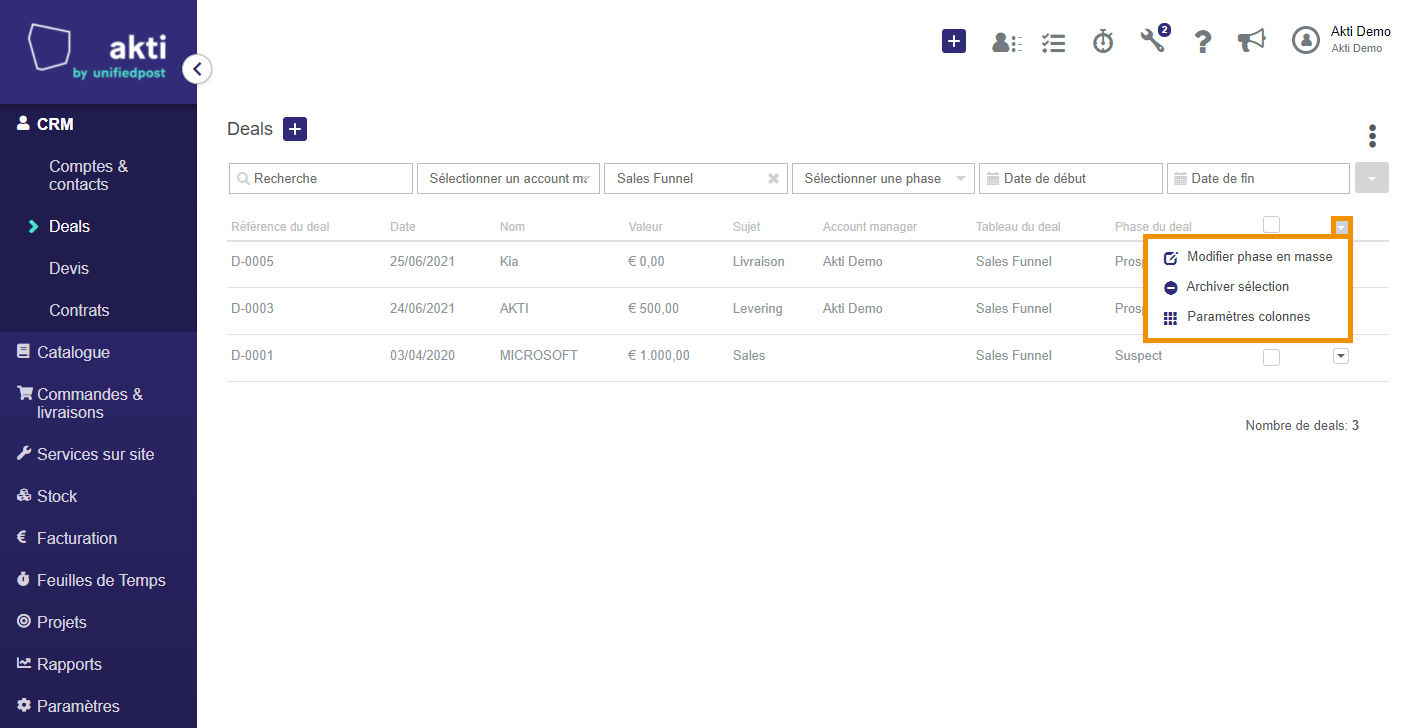1401x728 pixels.
Task: Toggle the select-all checkbox in table header
Action: [x=1271, y=225]
